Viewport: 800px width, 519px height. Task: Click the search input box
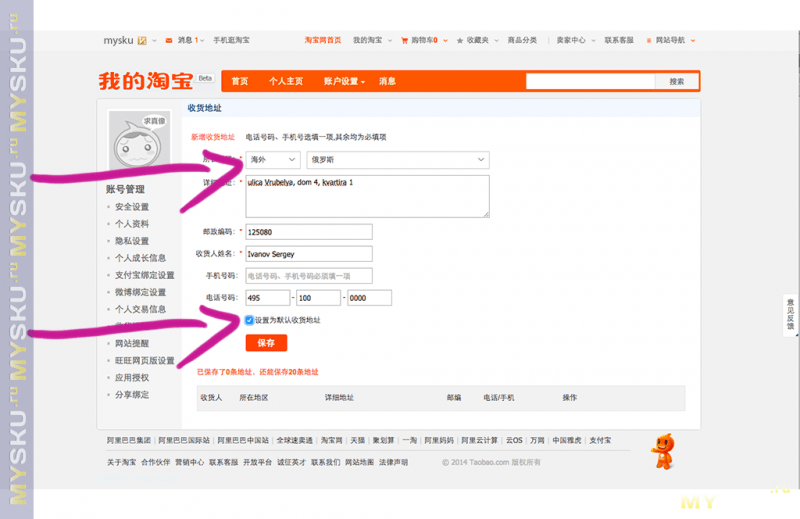[590, 81]
